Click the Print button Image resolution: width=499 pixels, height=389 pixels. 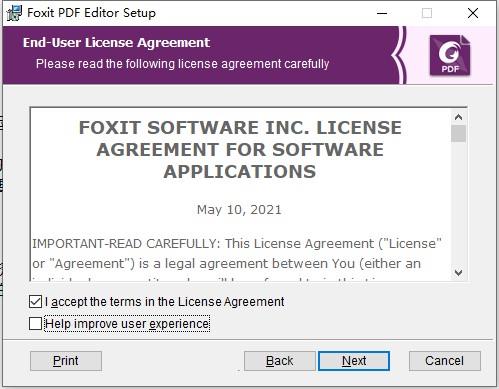click(66, 361)
